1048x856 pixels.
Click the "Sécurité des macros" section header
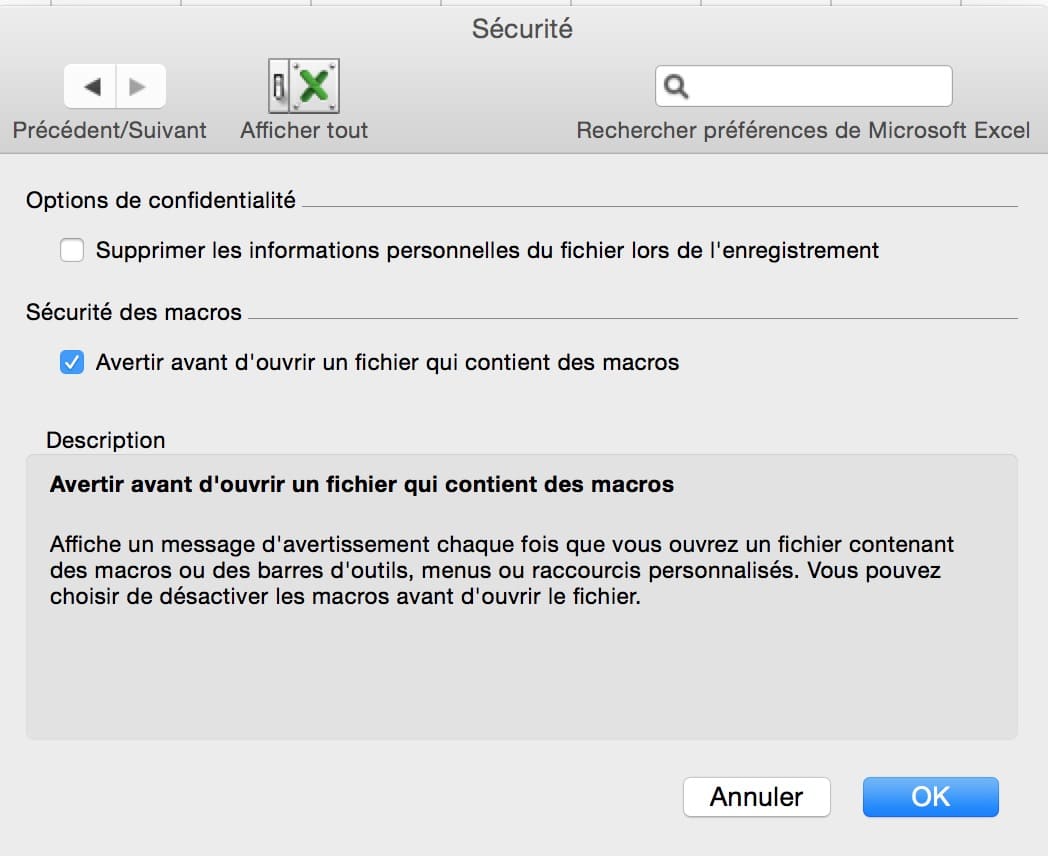134,312
